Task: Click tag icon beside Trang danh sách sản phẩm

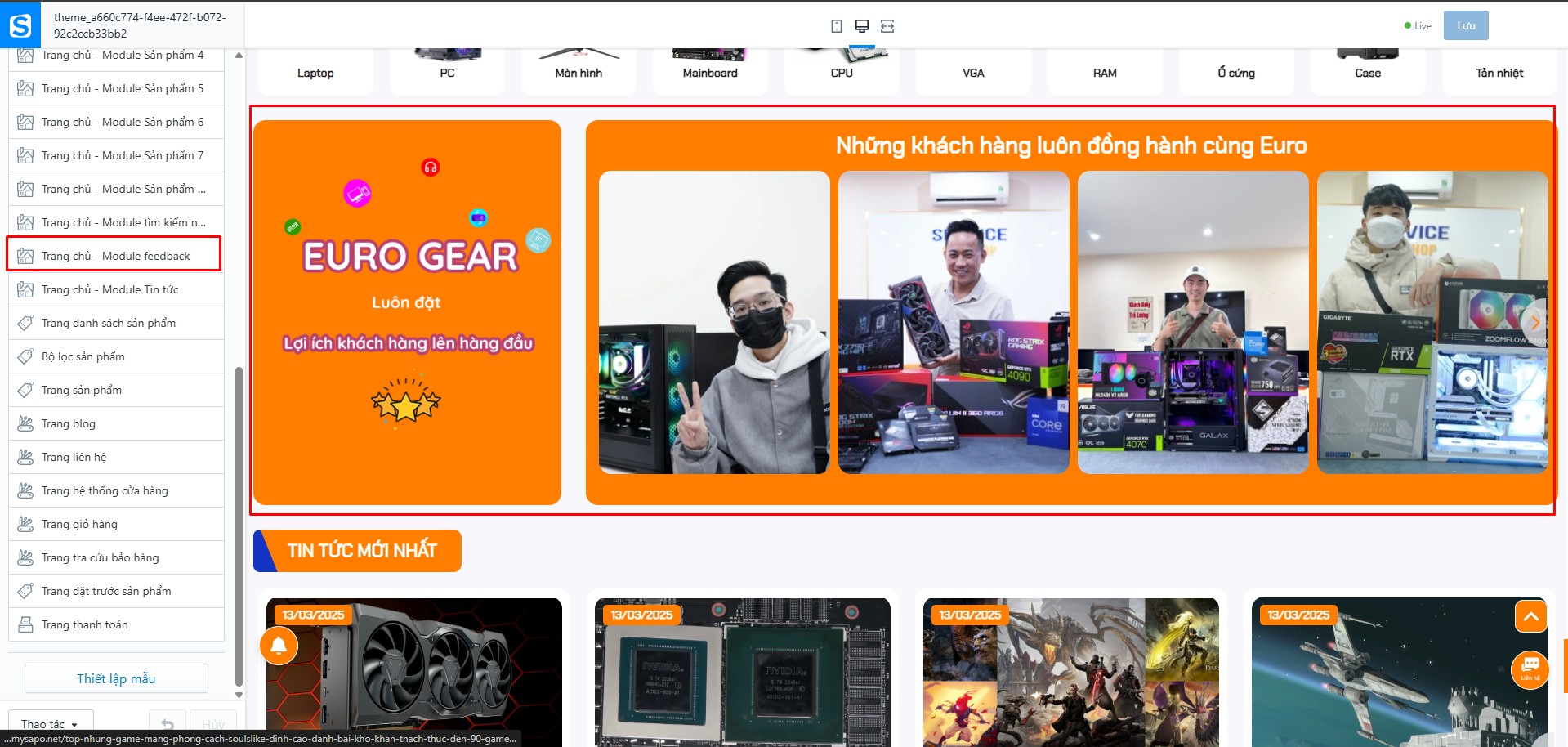Action: pos(25,323)
